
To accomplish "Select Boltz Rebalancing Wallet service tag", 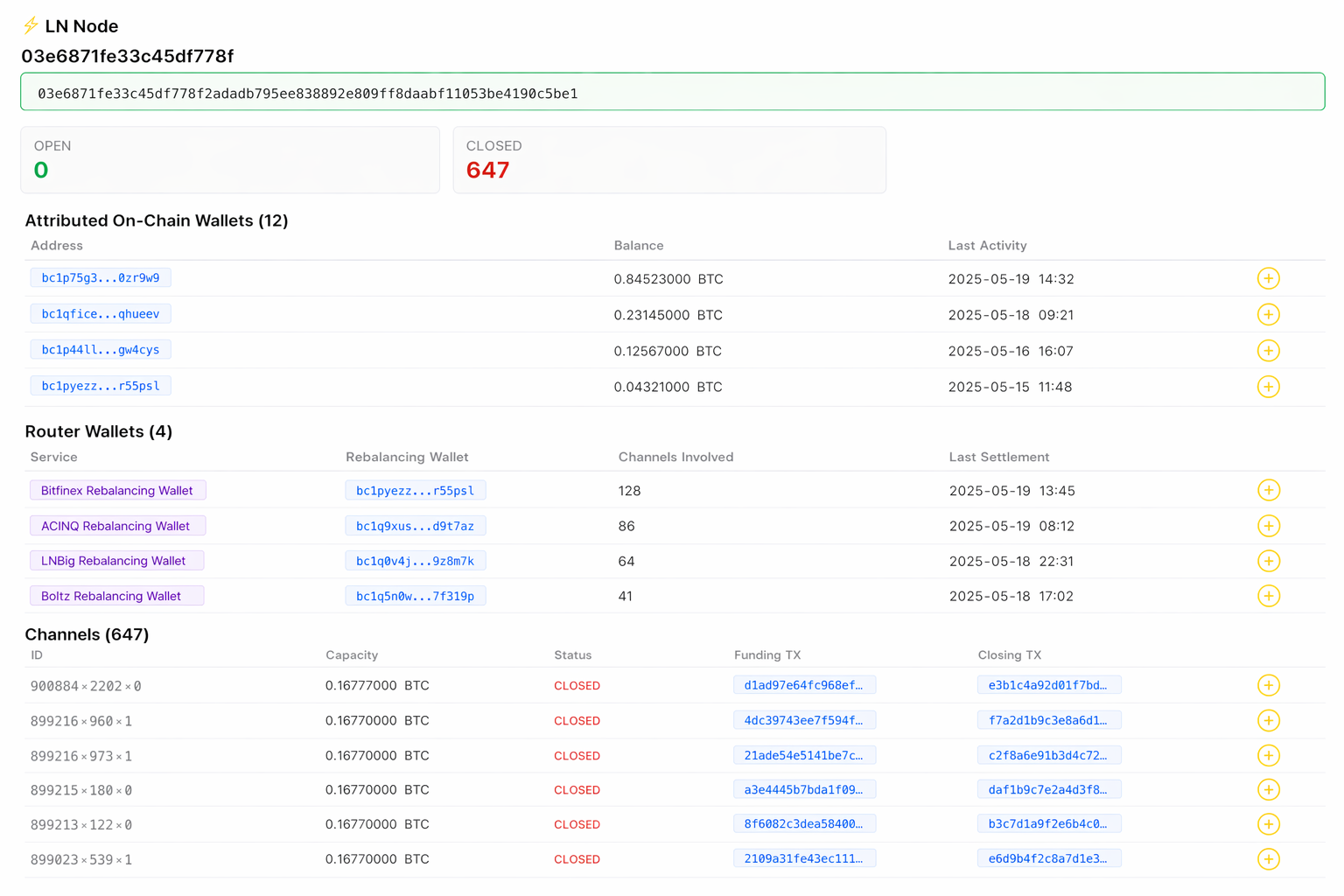I will click(116, 596).
